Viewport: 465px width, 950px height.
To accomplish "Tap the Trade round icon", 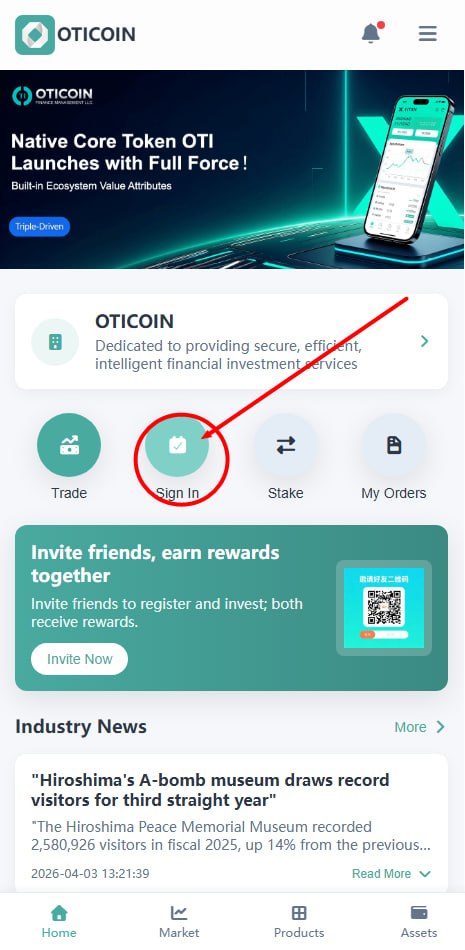I will tap(69, 445).
